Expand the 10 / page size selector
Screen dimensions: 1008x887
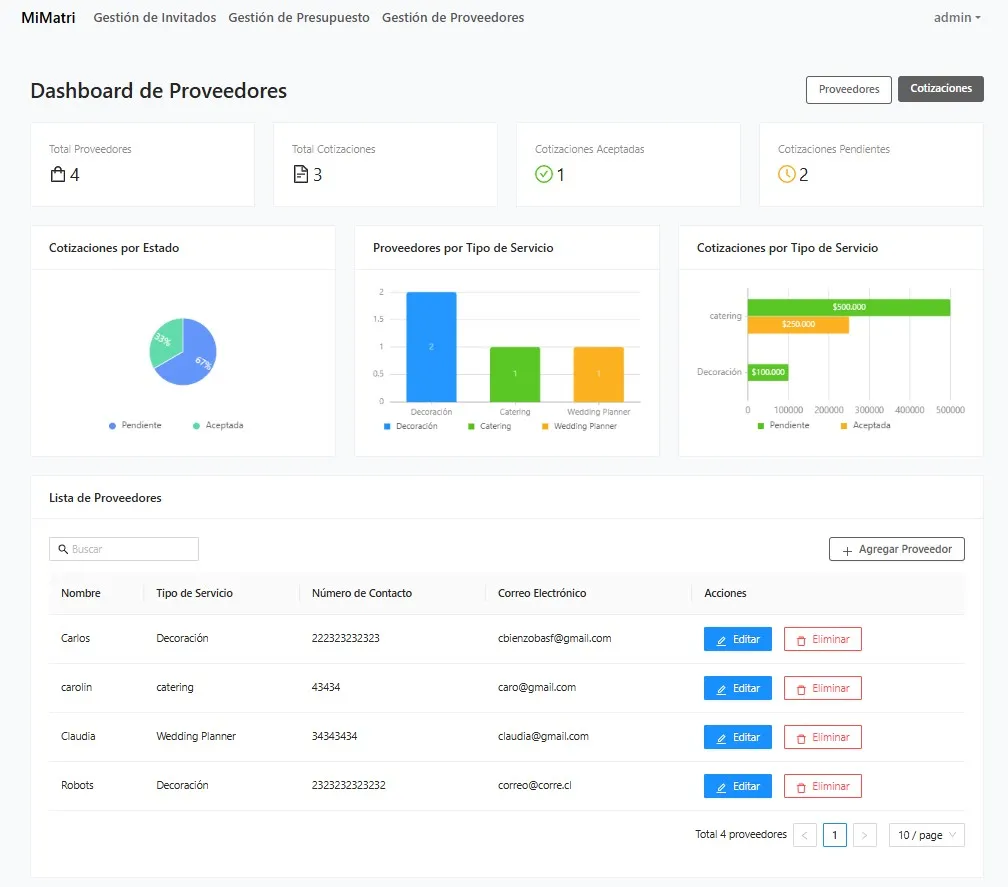[926, 835]
